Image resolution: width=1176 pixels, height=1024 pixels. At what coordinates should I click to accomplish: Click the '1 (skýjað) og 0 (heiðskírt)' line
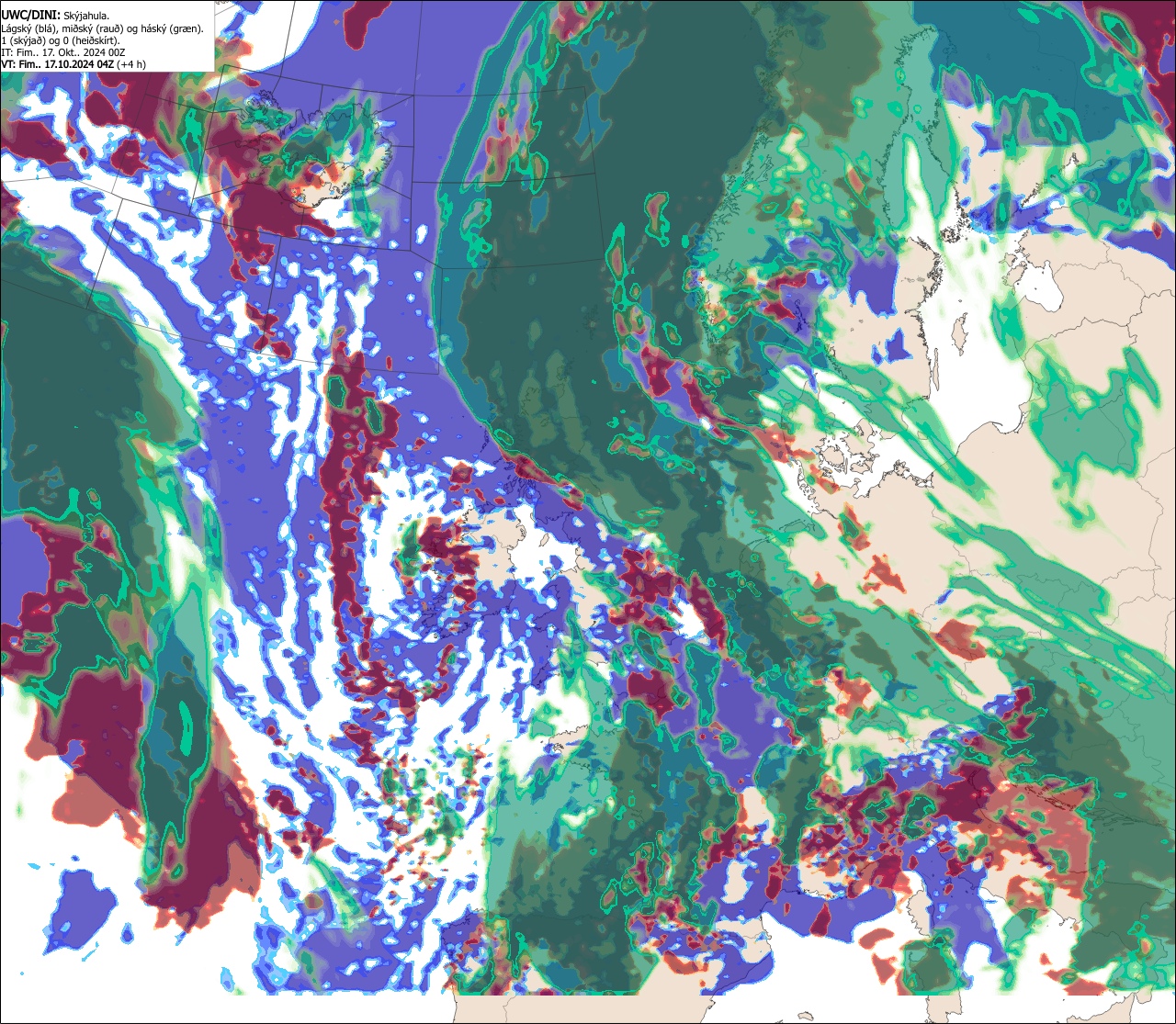(61, 40)
